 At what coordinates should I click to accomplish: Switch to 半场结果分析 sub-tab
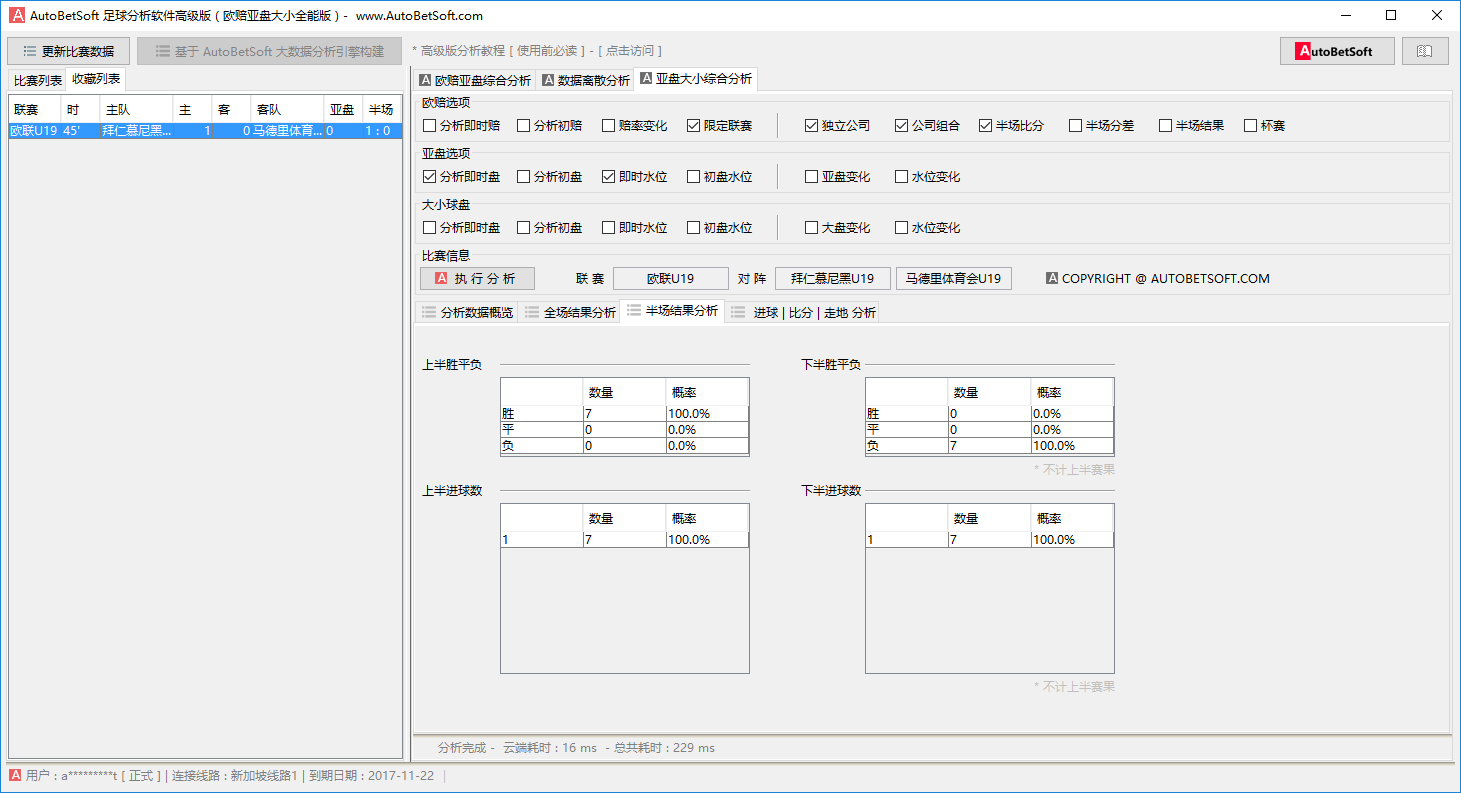672,311
